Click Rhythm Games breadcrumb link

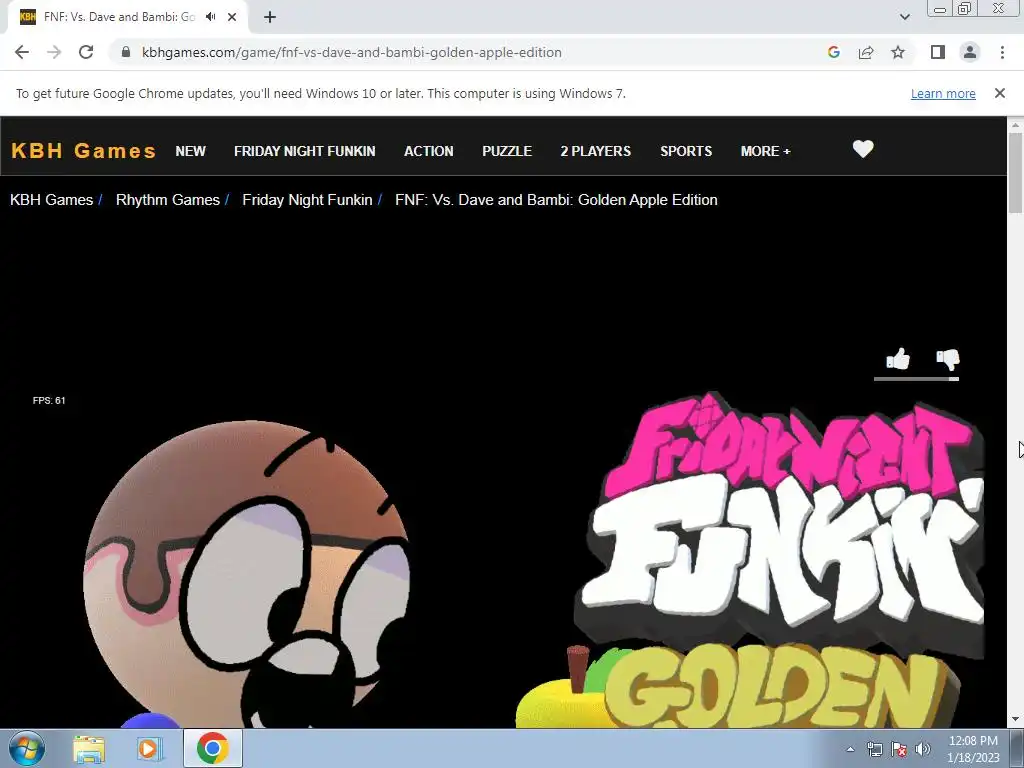tap(168, 200)
